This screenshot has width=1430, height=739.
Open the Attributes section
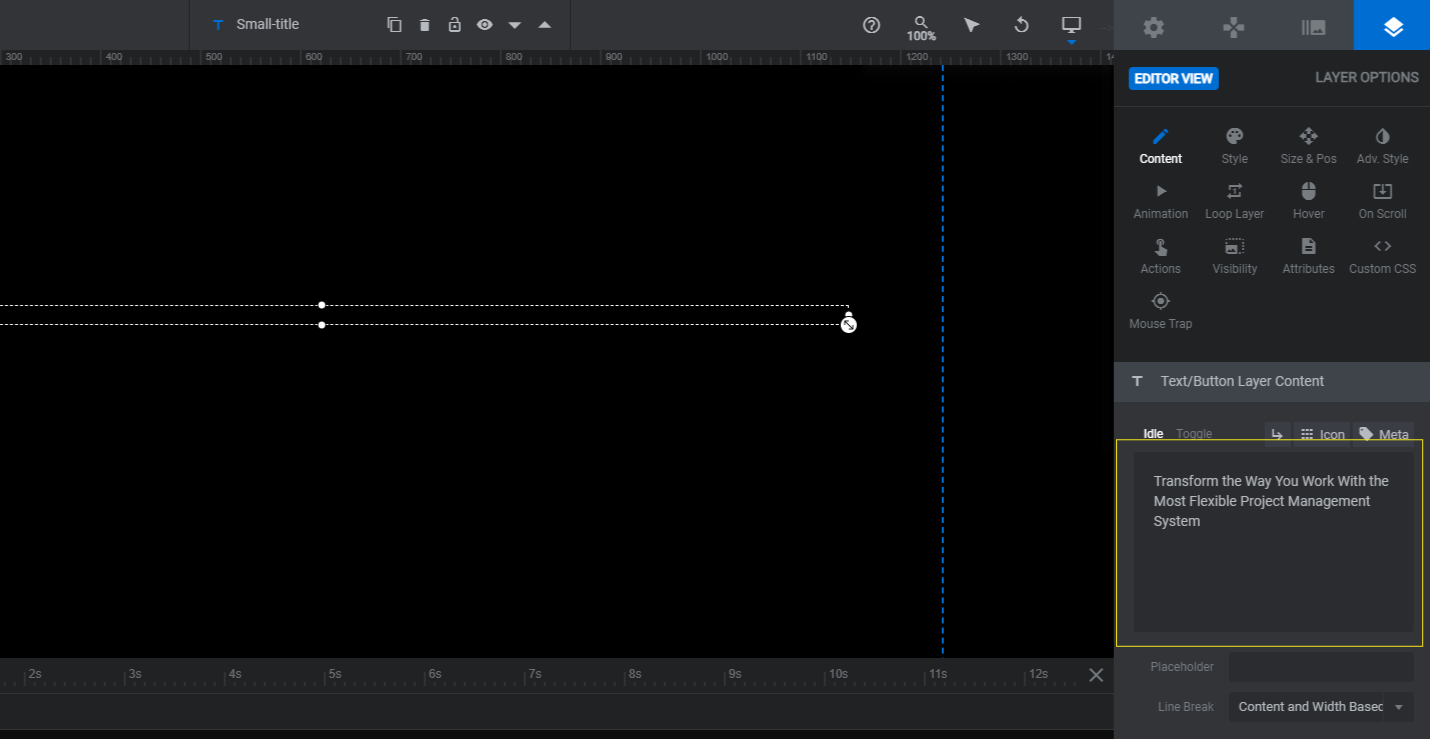pyautogui.click(x=1309, y=256)
